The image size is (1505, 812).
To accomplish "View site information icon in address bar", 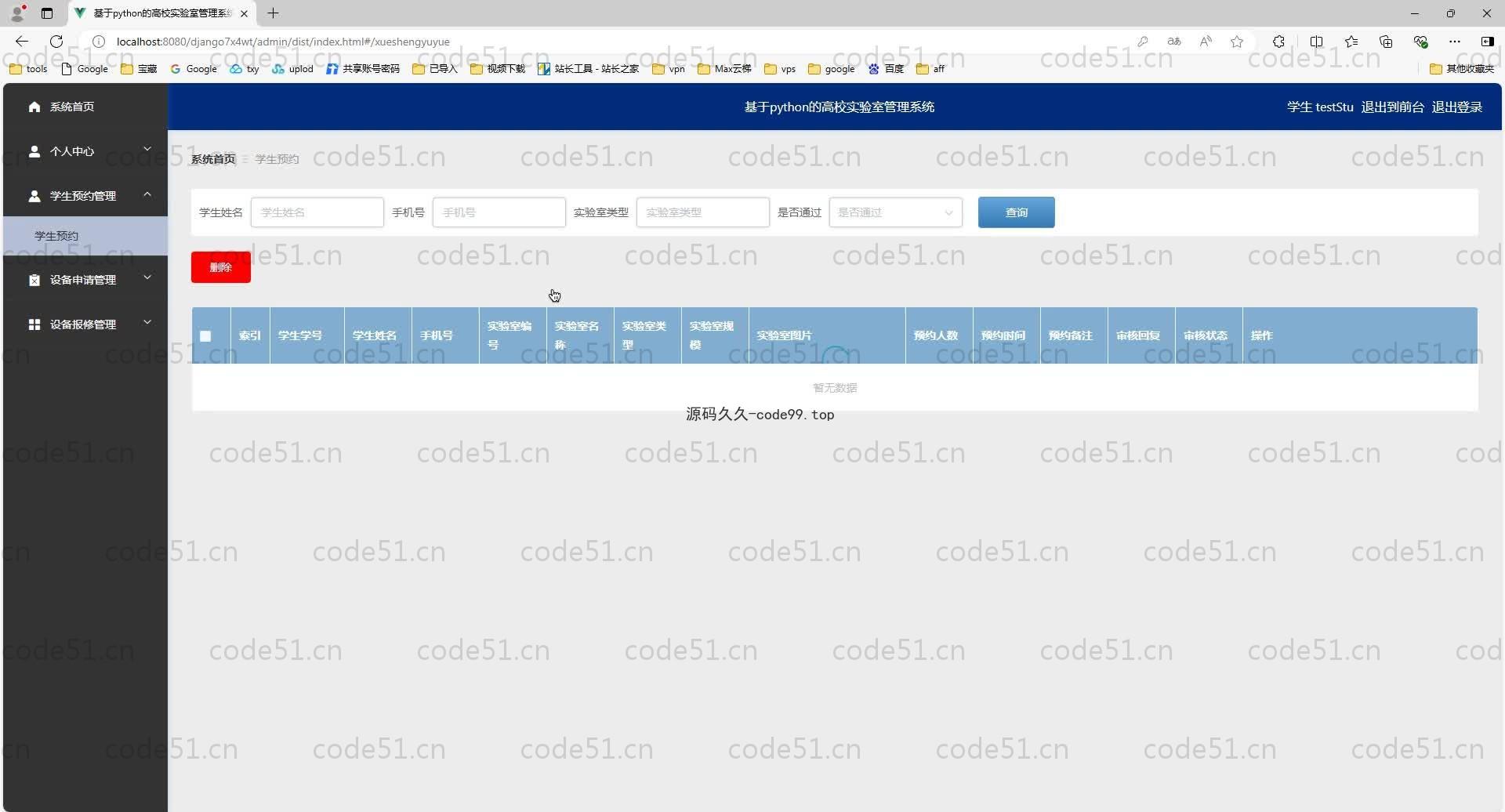I will coord(99,42).
